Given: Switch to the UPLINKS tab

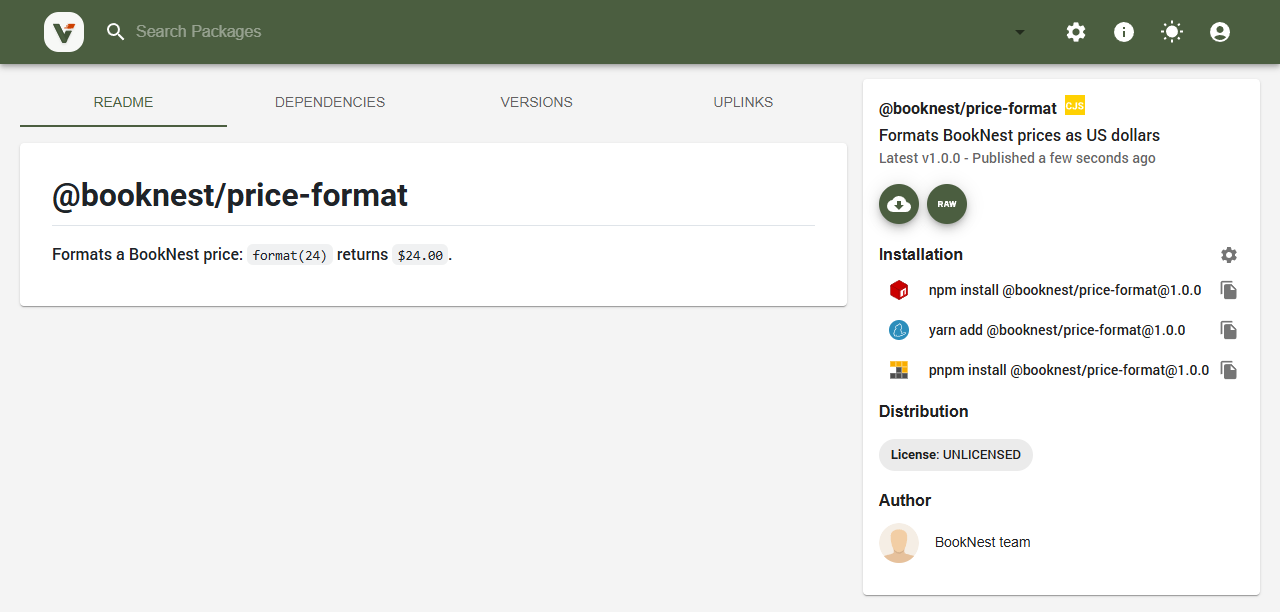Looking at the screenshot, I should [743, 102].
